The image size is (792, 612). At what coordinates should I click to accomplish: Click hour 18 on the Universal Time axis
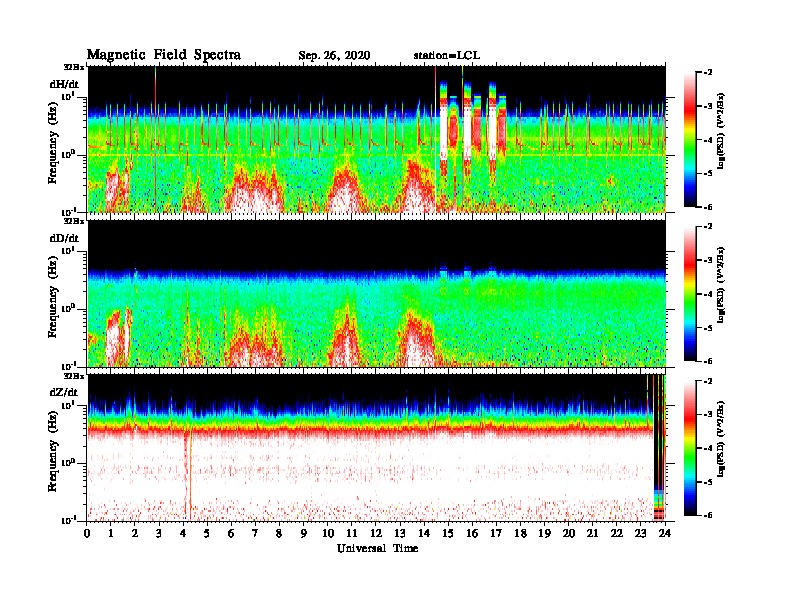[x=521, y=534]
